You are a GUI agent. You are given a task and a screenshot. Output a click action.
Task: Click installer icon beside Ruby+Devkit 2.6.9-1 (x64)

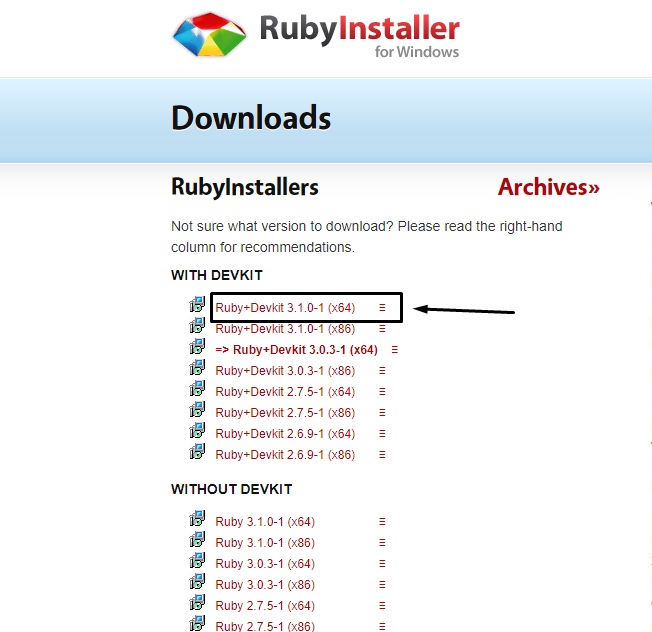click(x=198, y=430)
